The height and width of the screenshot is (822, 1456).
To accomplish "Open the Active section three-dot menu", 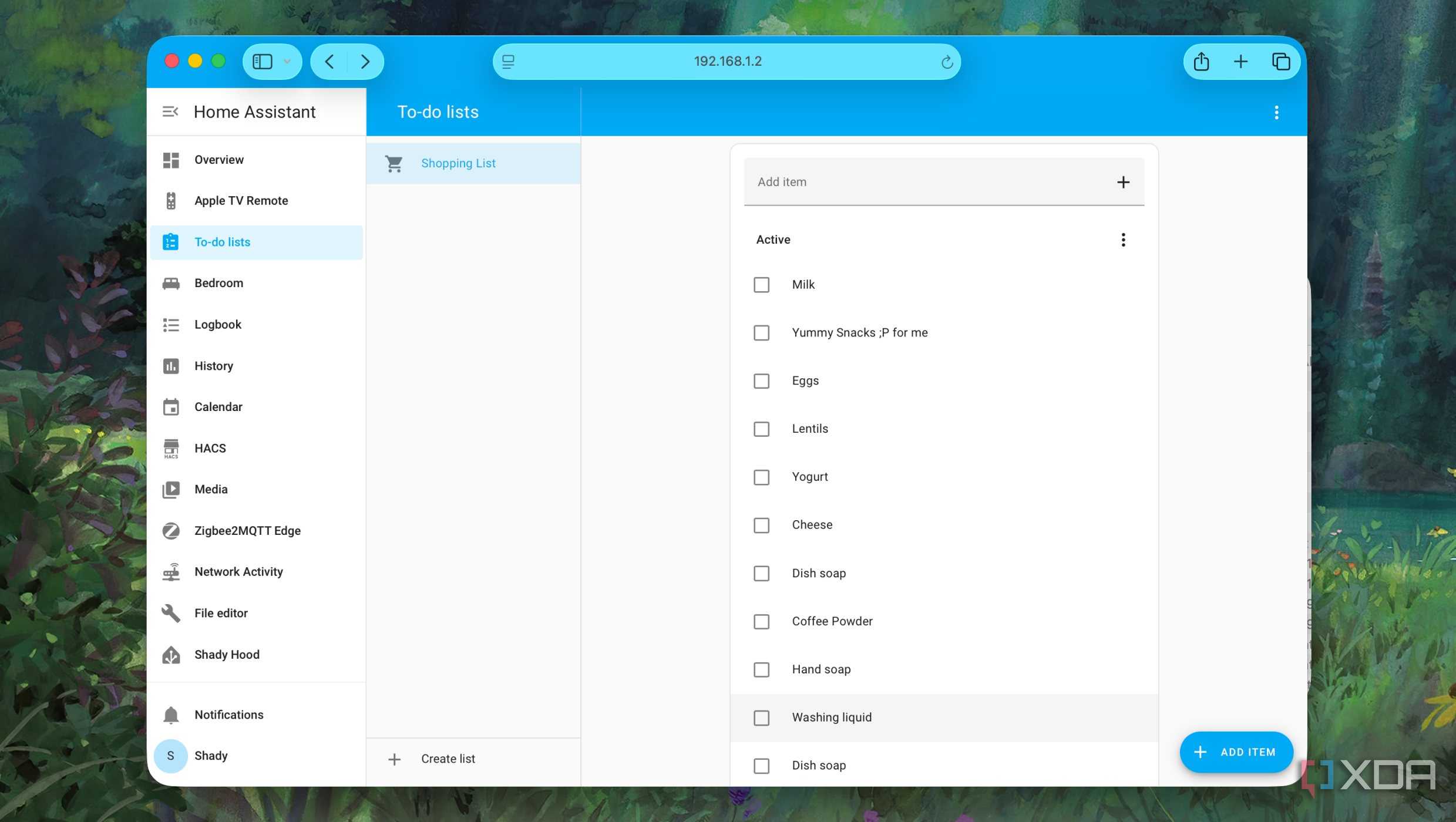I will (1123, 240).
